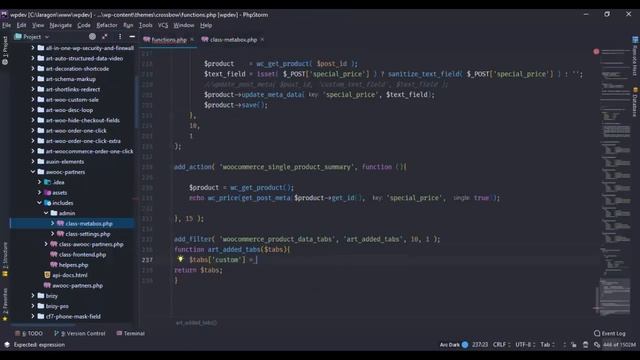
Task: Collapse the awooc-partners folder
Action: 33,172
